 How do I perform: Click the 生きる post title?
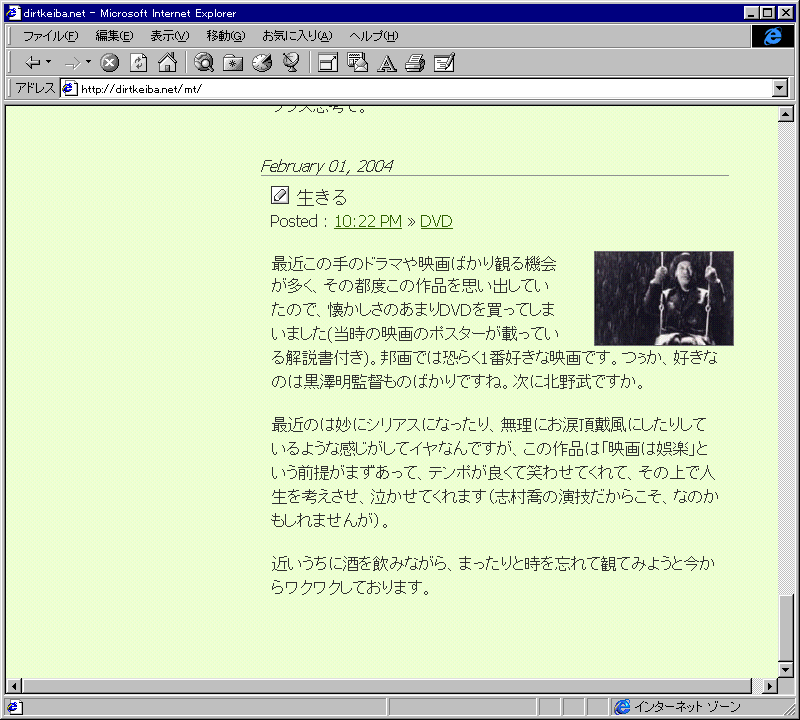[x=321, y=197]
